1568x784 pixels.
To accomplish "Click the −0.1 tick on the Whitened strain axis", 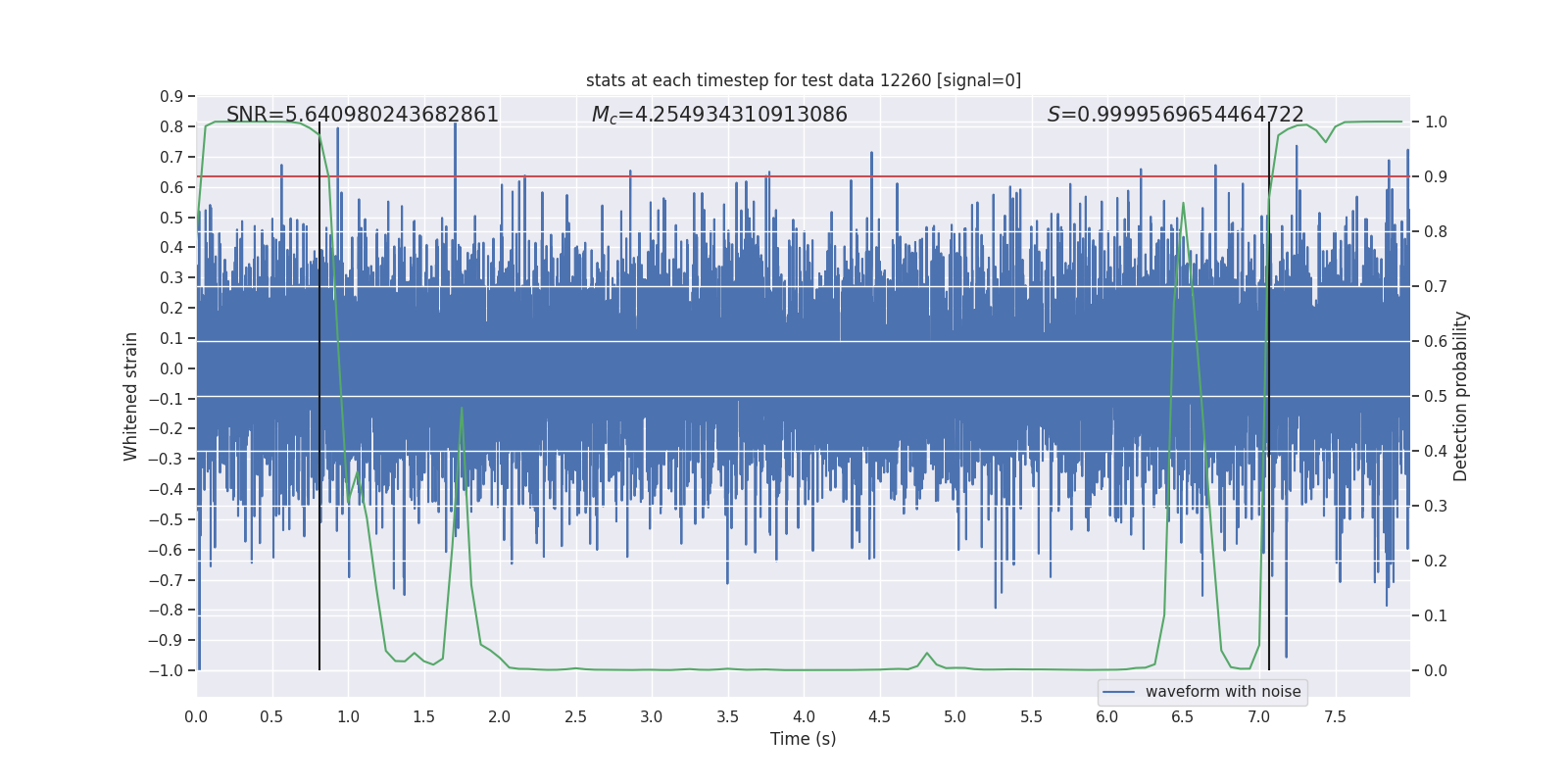I will pyautogui.click(x=166, y=399).
